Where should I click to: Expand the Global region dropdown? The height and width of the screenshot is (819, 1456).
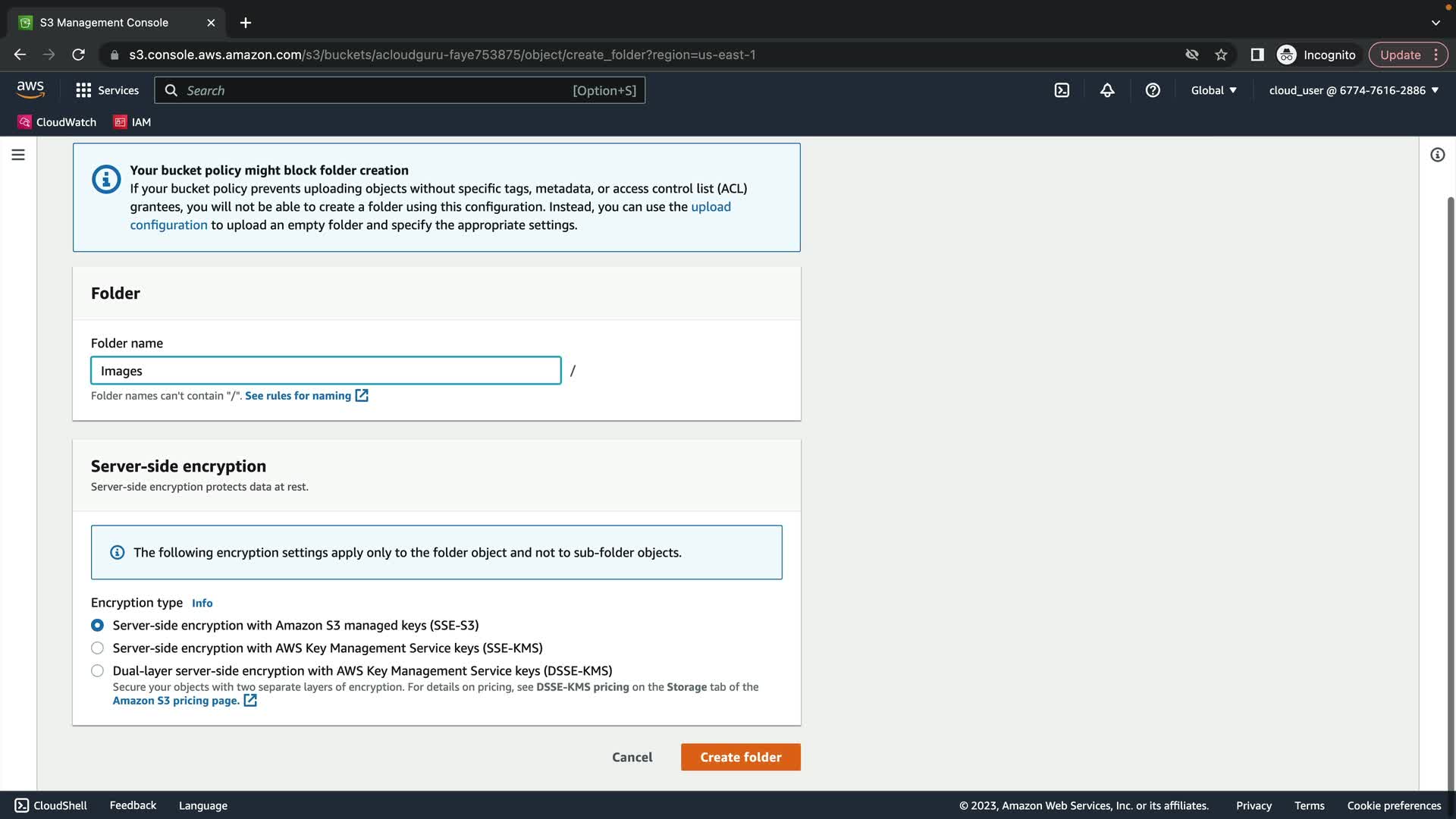pos(1213,90)
